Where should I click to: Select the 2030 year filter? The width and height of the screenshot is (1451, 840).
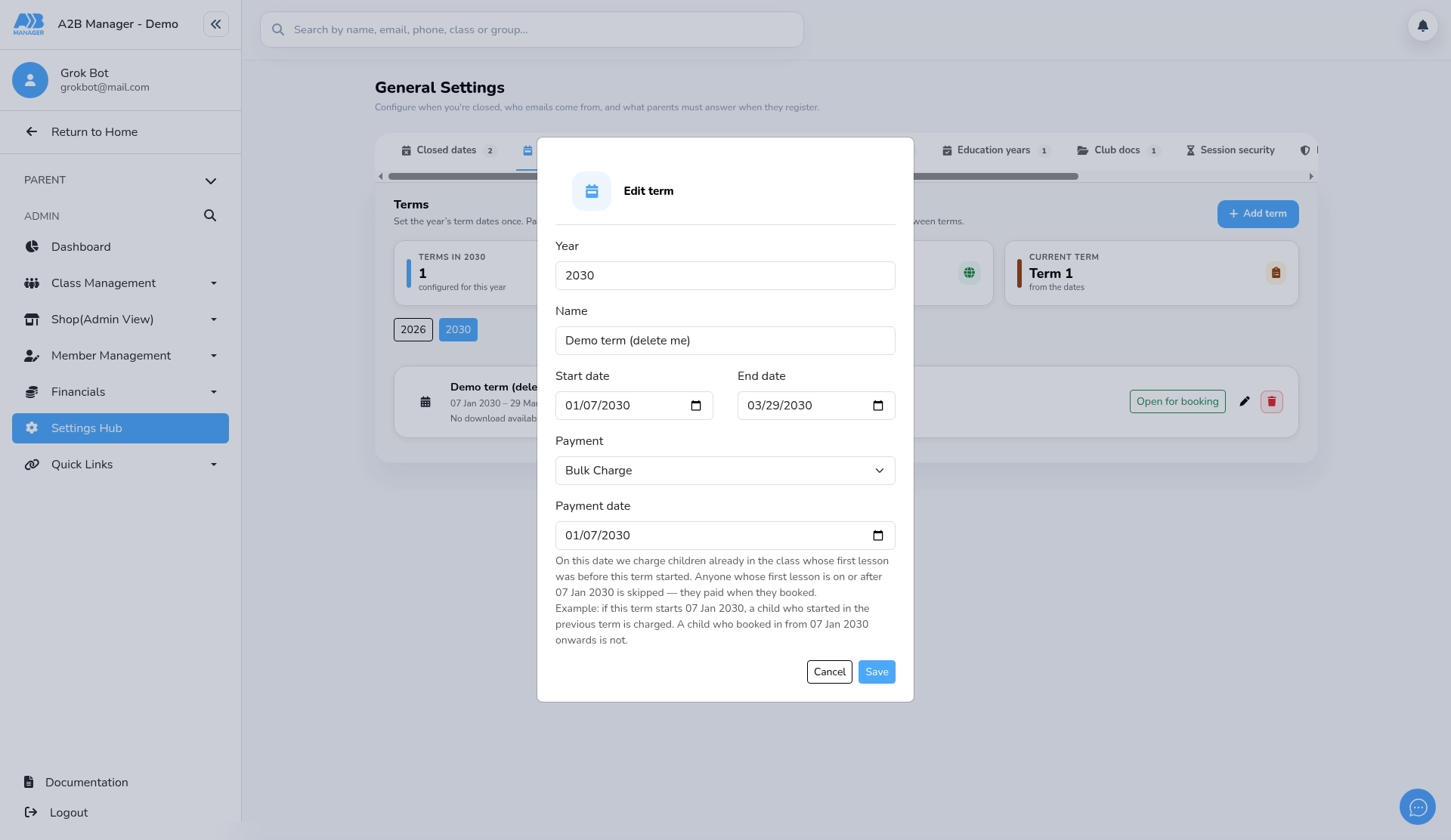click(x=458, y=329)
